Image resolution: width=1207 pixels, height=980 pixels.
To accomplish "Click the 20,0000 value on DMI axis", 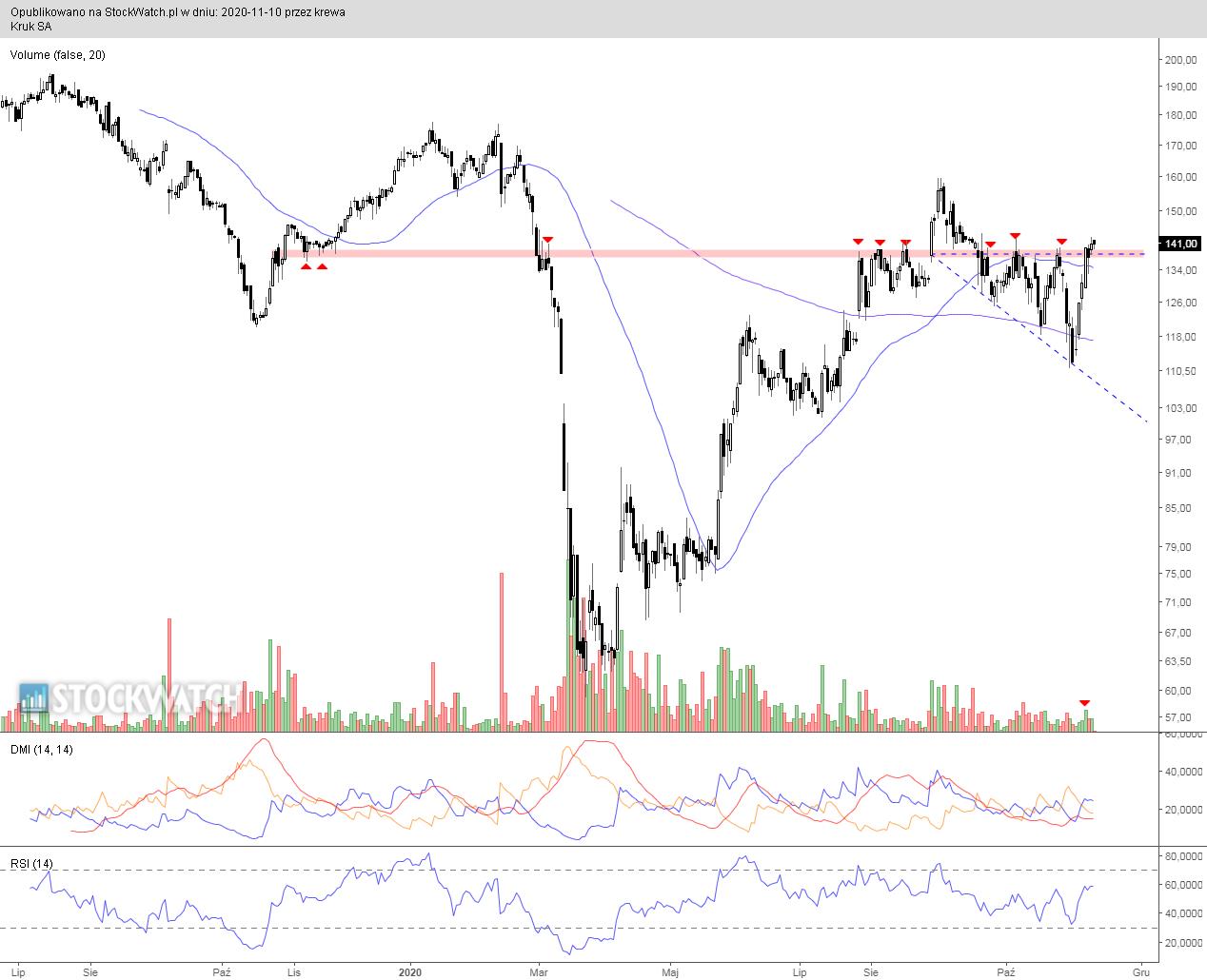I will [1183, 810].
